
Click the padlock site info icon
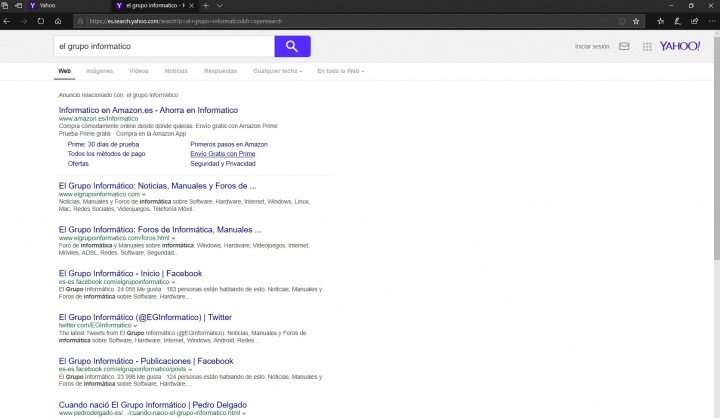tap(80, 21)
